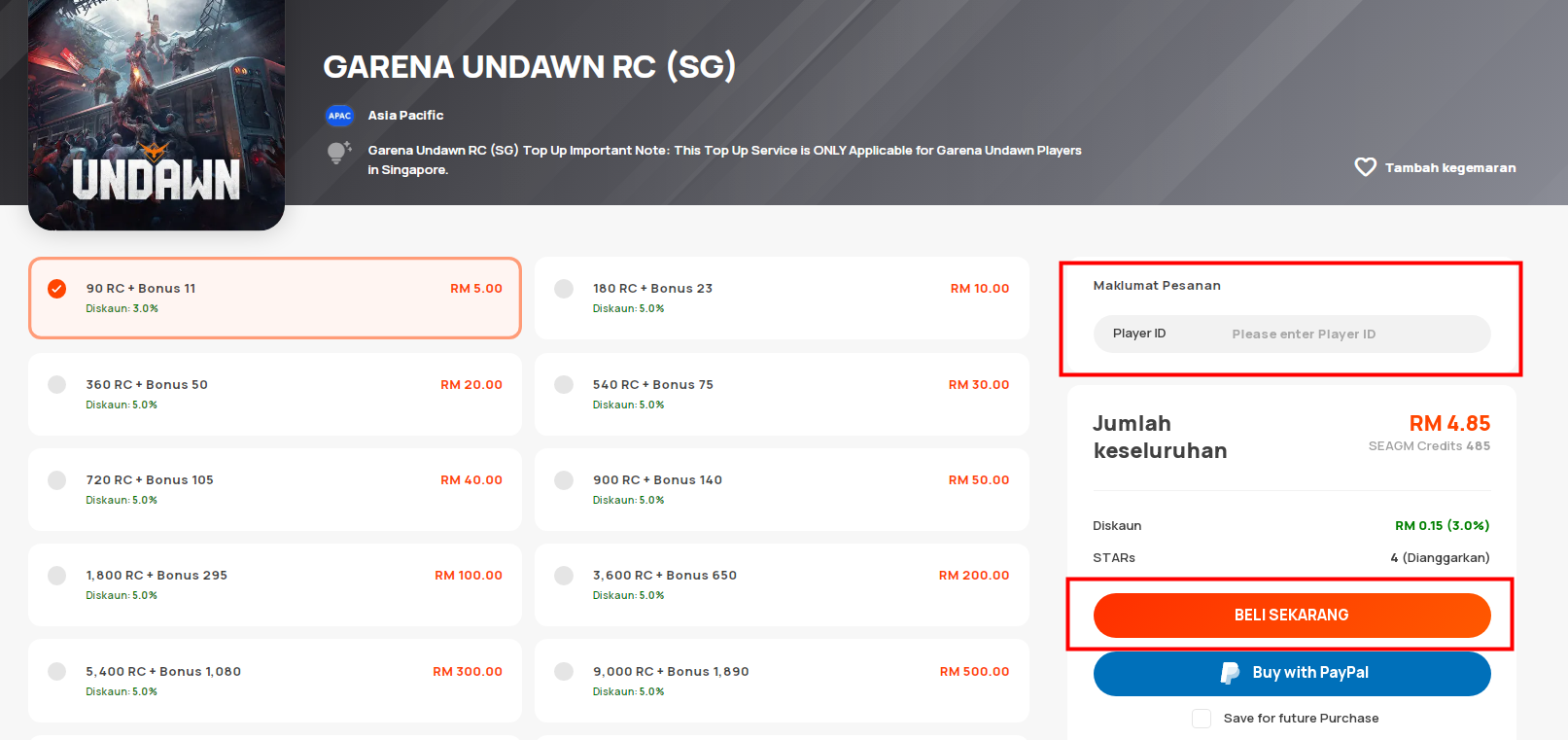Pick the 5,400 RC + Bonus 1,080 package
The width and height of the screenshot is (1568, 740).
[x=275, y=681]
